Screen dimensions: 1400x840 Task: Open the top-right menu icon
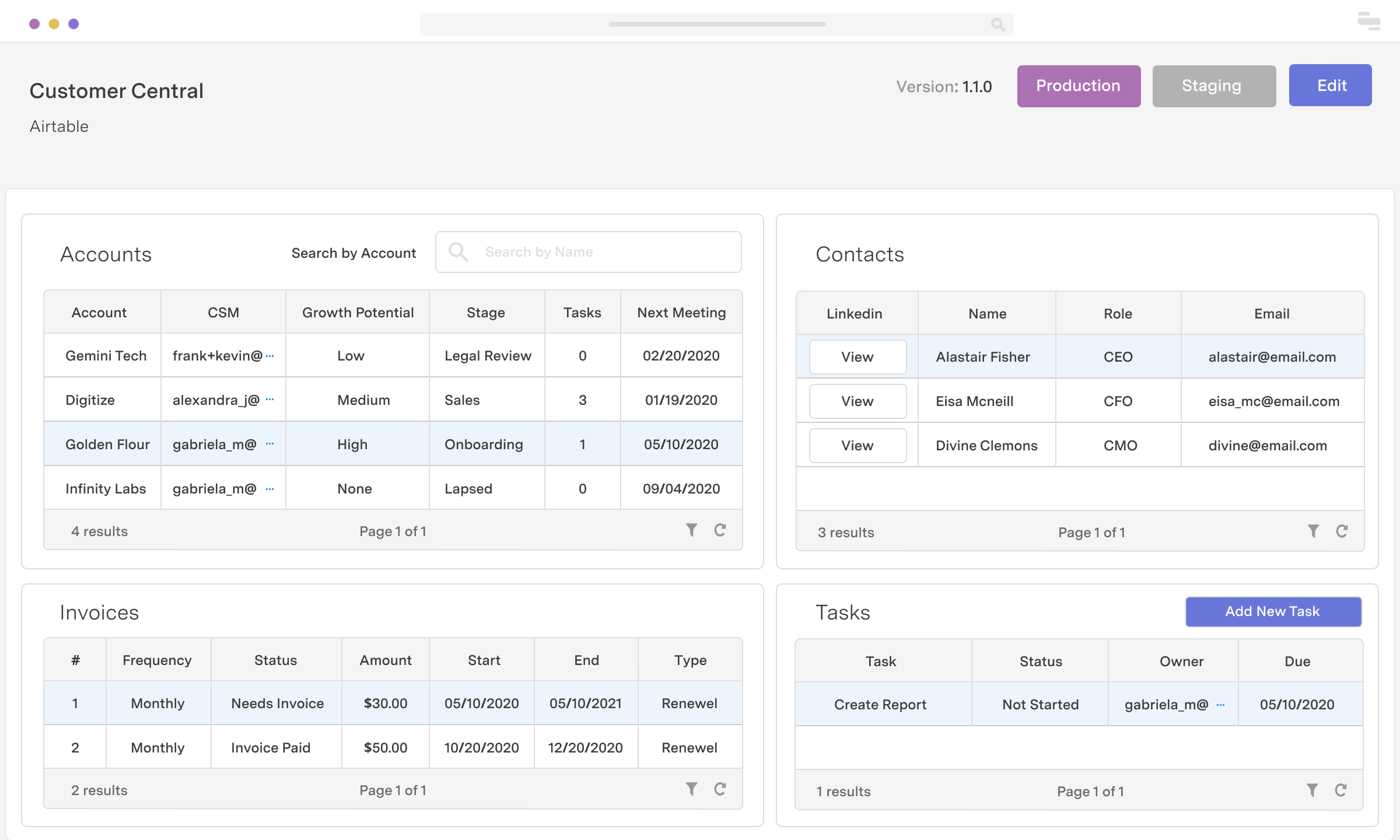pyautogui.click(x=1368, y=21)
